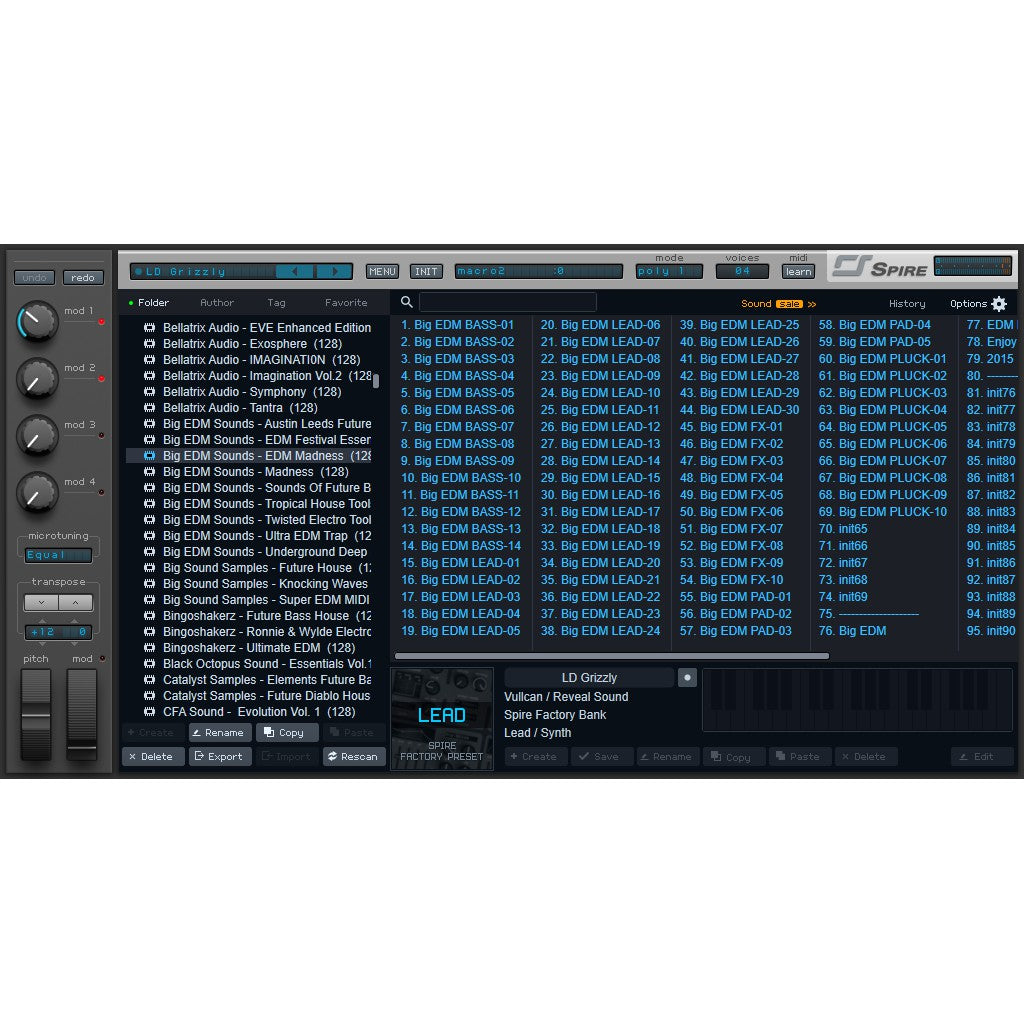The height and width of the screenshot is (1024, 1024).
Task: Open the microtuning Equal selector
Action: tap(57, 553)
